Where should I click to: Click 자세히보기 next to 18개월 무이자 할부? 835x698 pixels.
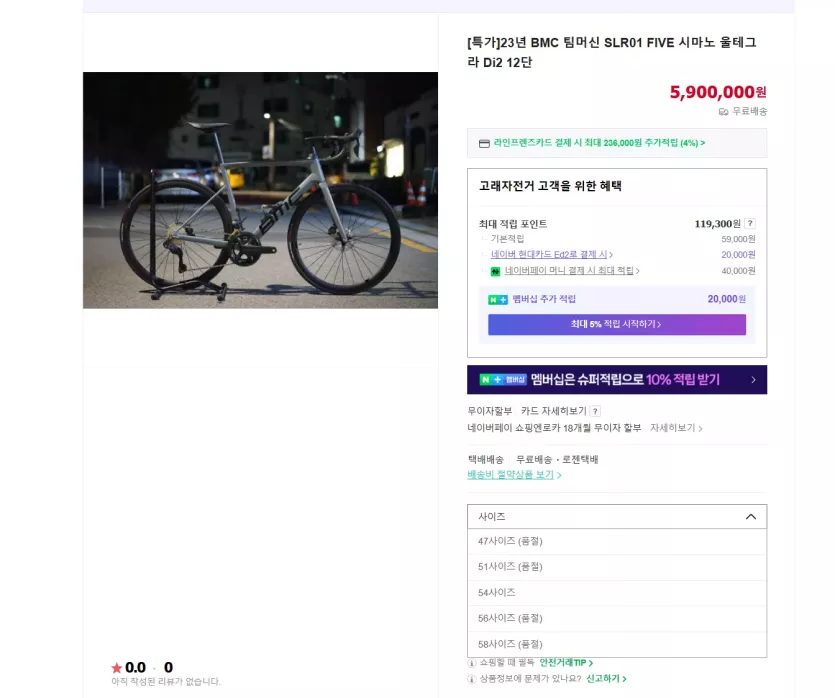tap(676, 428)
